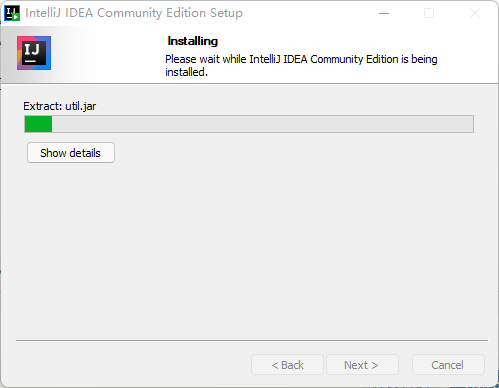The width and height of the screenshot is (499, 388).
Task: Close the Setup window with the X
Action: 475,13
